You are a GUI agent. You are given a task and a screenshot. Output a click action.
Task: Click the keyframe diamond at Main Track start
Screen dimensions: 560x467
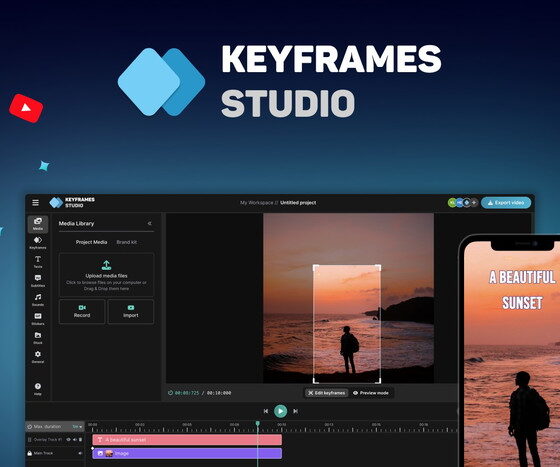point(92,448)
